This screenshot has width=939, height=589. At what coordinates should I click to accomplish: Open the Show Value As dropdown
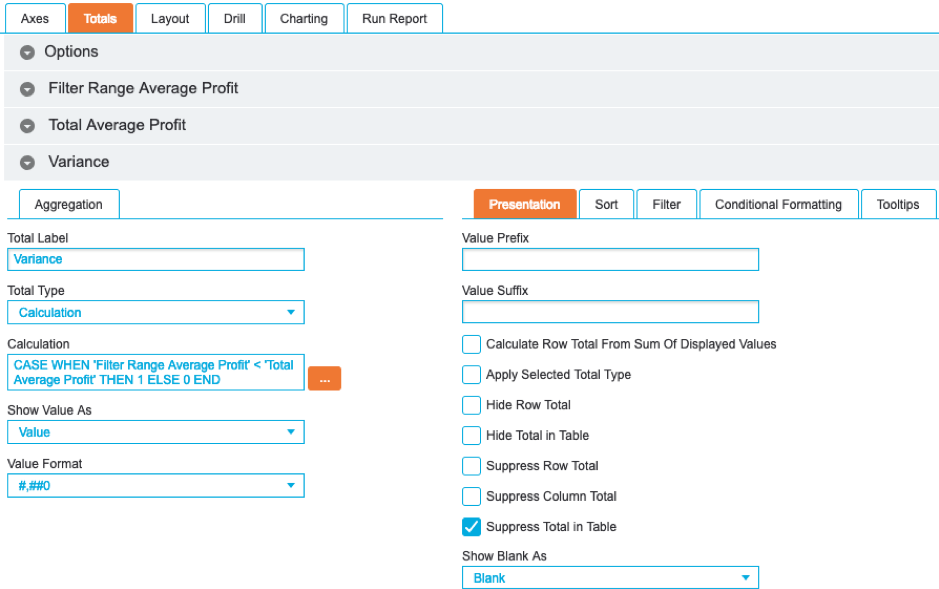pyautogui.click(x=156, y=432)
